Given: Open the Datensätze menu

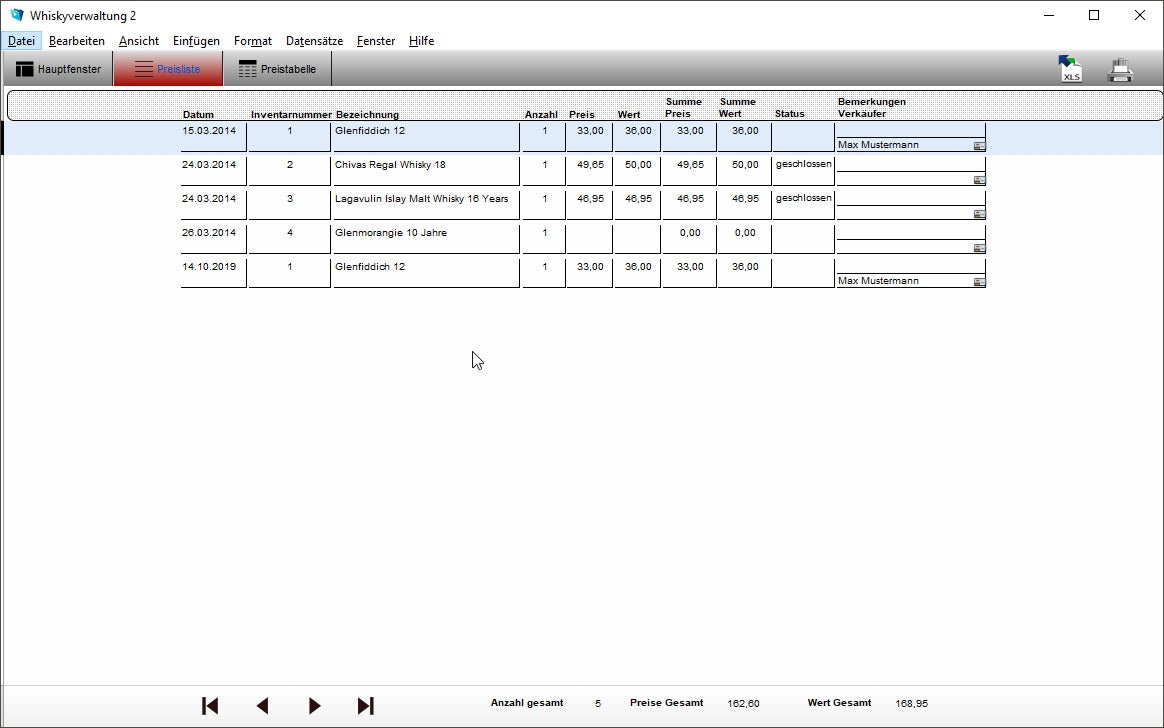Looking at the screenshot, I should [314, 41].
